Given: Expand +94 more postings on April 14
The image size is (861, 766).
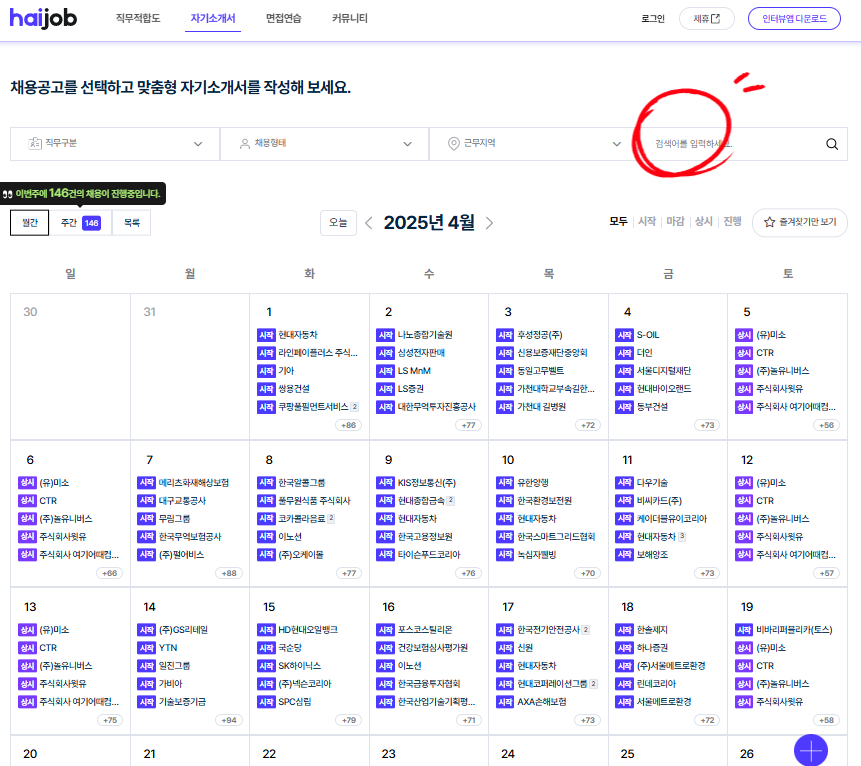Looking at the screenshot, I should pos(229,720).
